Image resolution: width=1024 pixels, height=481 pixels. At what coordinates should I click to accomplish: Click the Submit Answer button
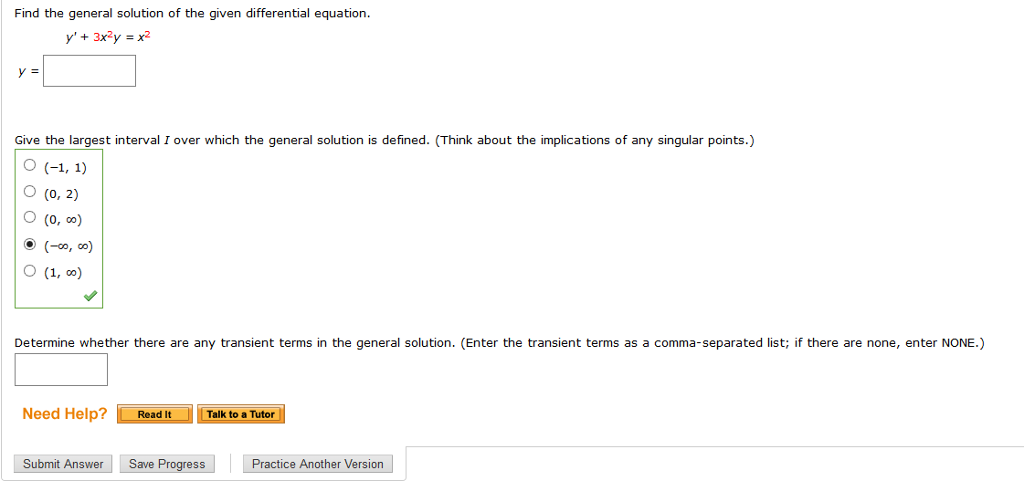click(x=63, y=464)
